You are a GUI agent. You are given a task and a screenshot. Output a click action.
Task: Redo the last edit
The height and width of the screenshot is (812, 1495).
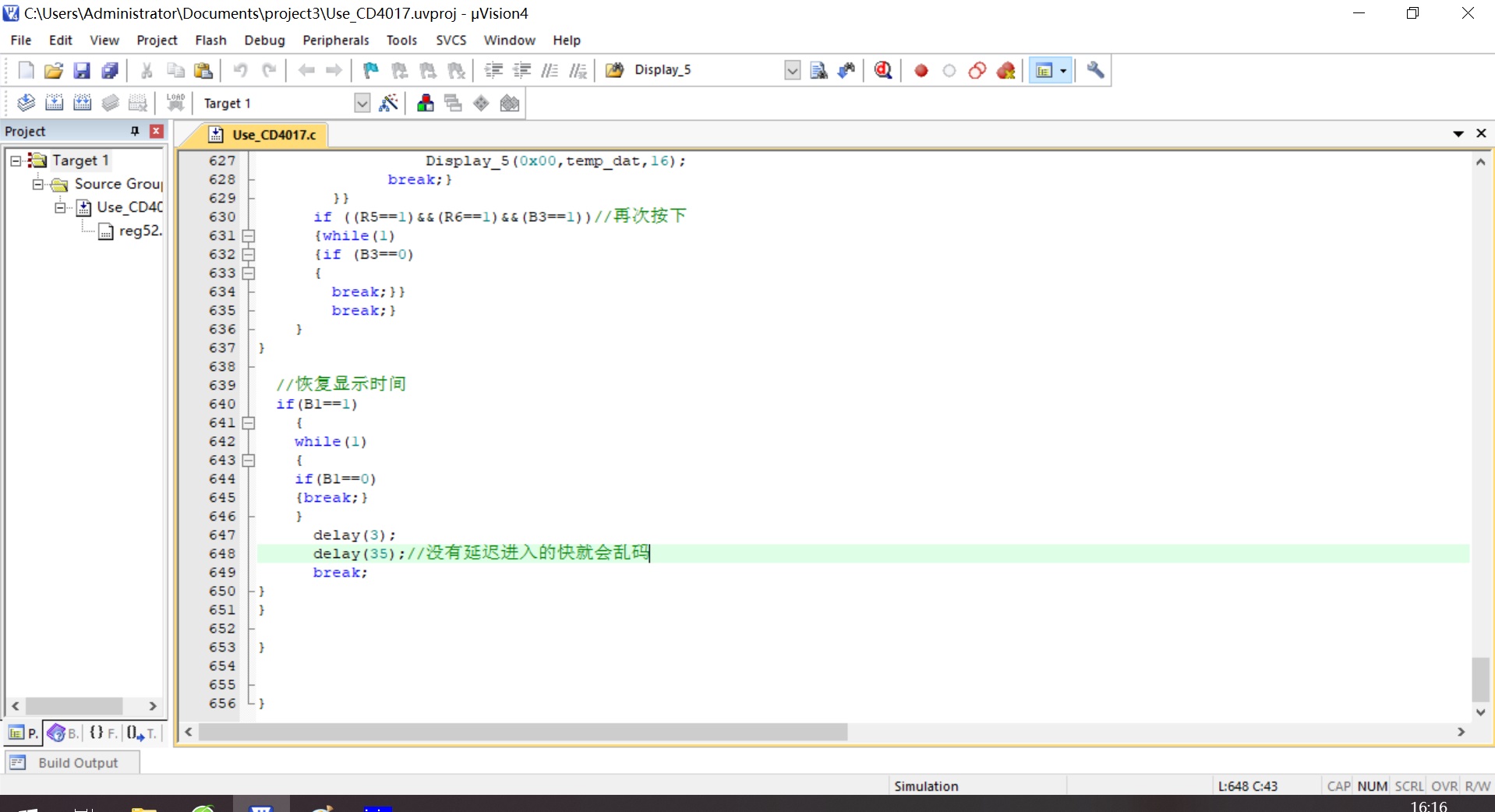[269, 70]
